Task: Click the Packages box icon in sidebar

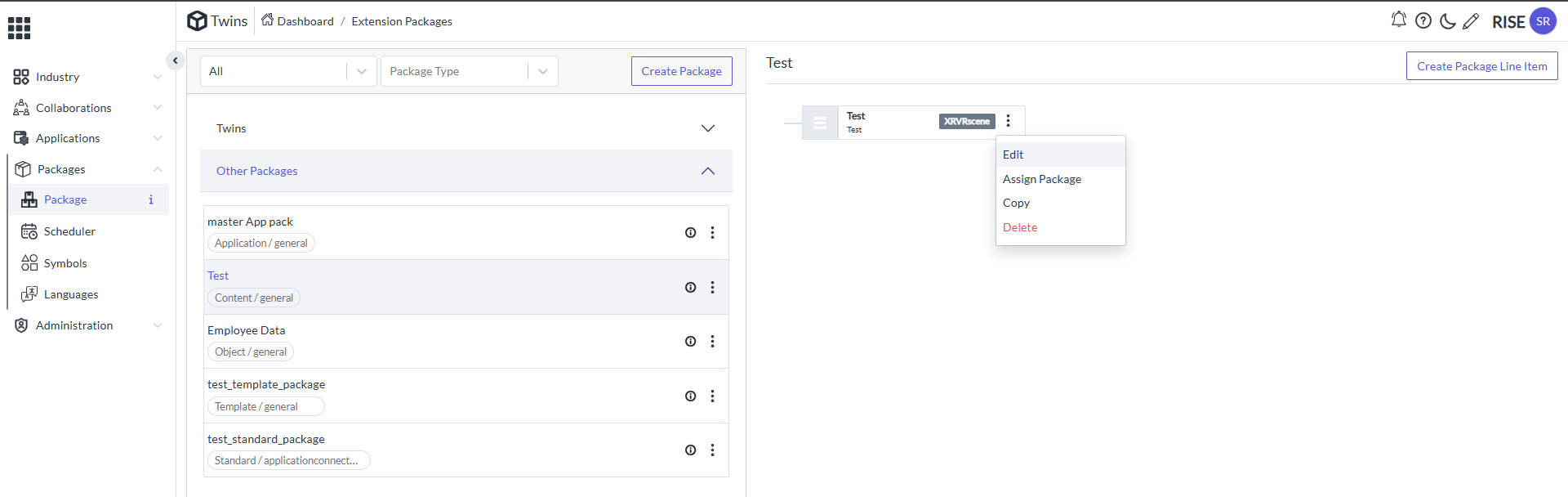Action: (x=23, y=169)
